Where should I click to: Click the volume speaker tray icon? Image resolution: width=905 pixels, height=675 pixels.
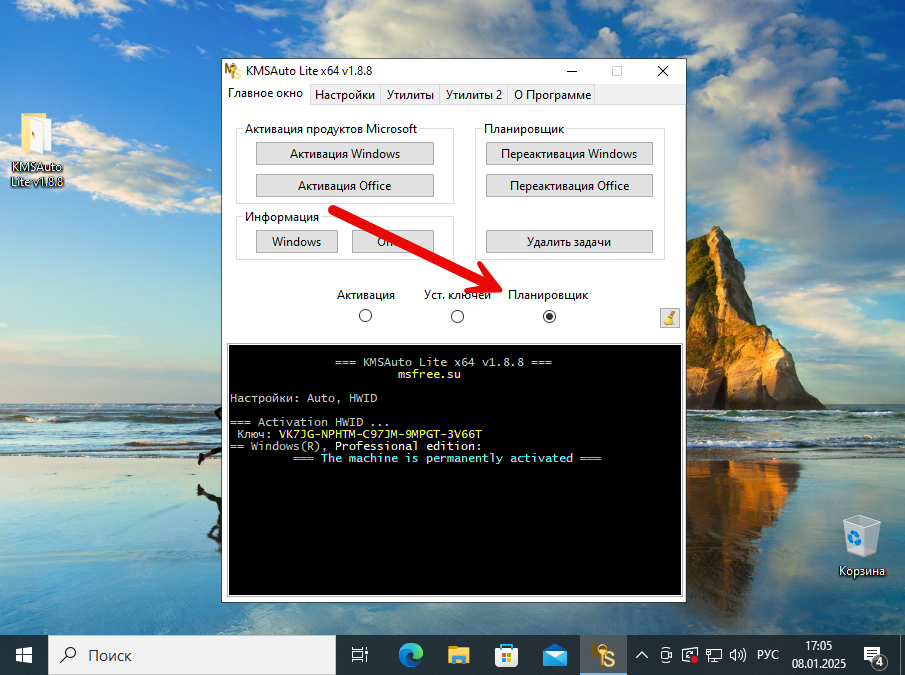tap(738, 656)
